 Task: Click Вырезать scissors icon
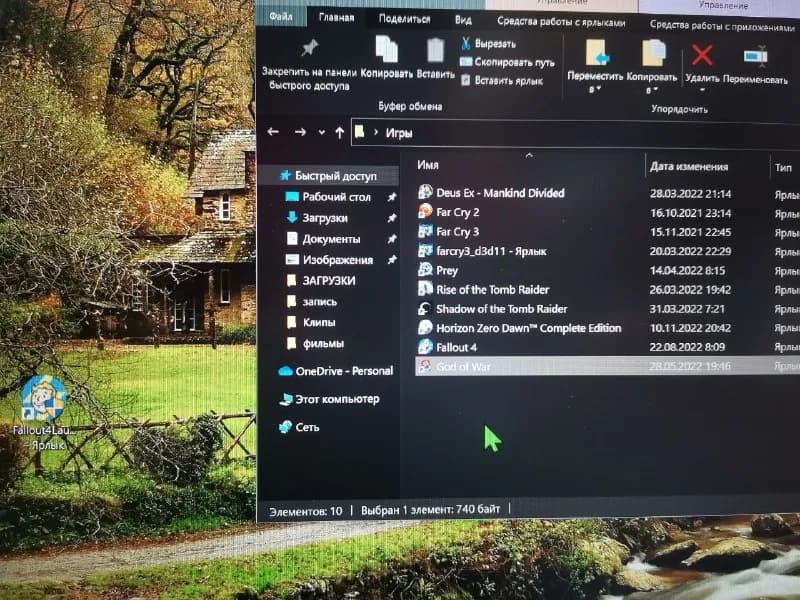[x=465, y=43]
